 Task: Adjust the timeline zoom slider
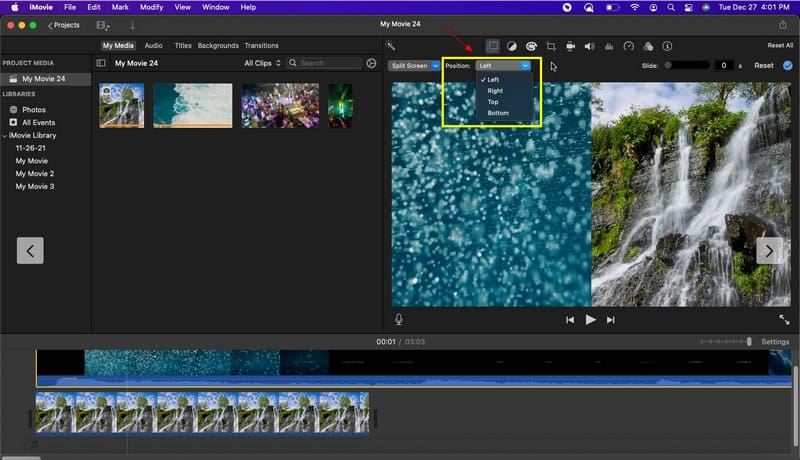tap(726, 342)
